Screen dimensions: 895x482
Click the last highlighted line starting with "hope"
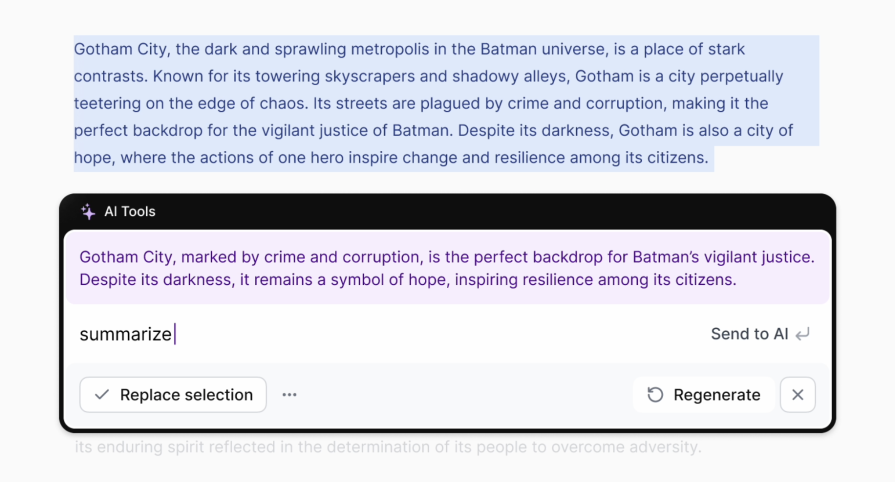coord(391,158)
